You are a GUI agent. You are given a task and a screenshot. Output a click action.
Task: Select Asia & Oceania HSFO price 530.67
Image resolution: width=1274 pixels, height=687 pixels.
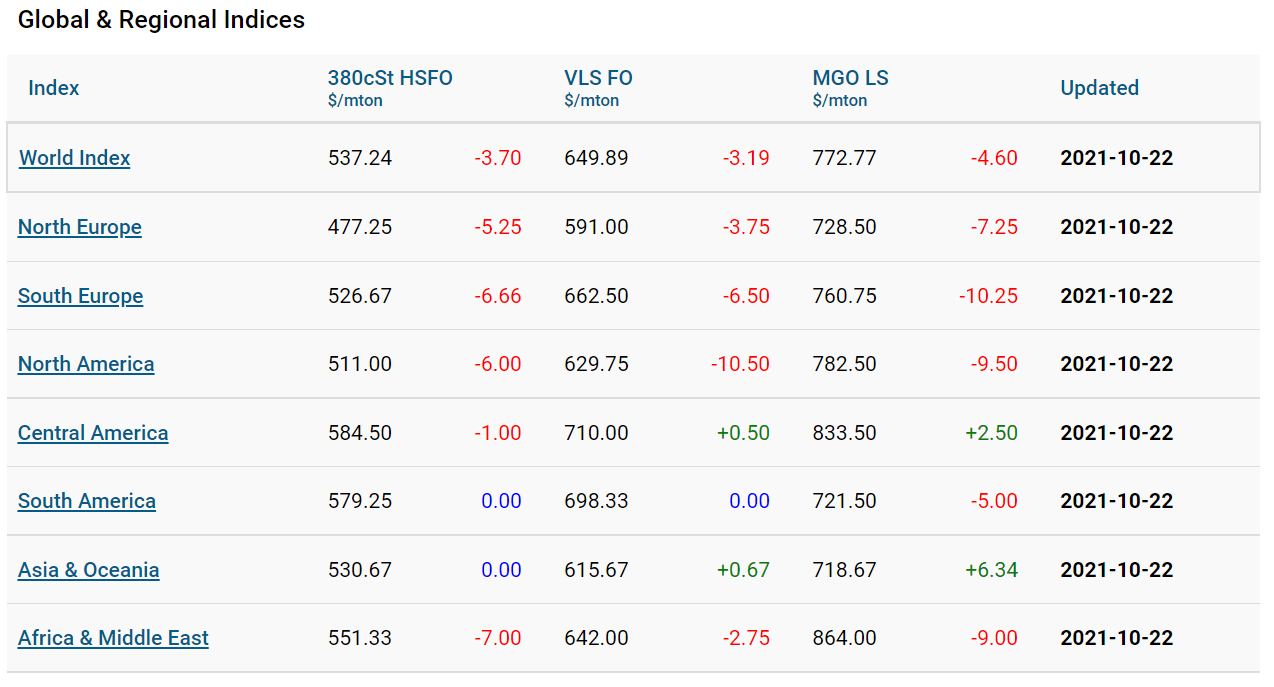pyautogui.click(x=360, y=570)
